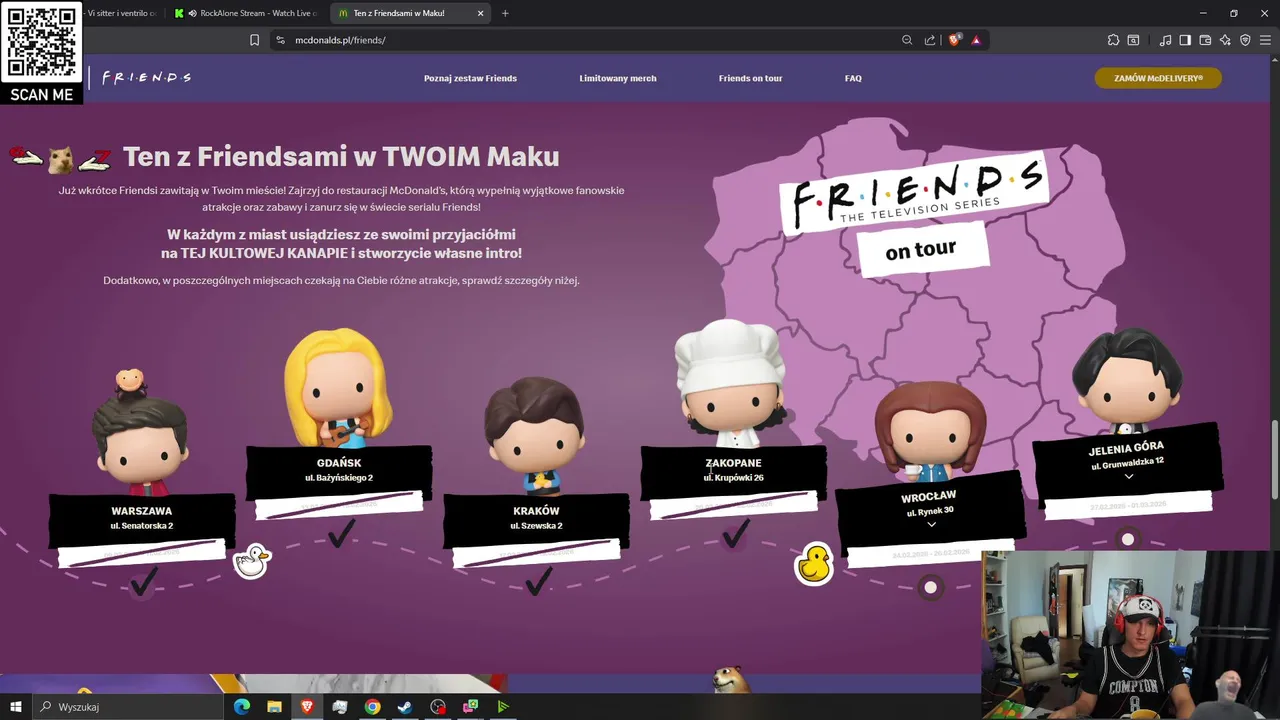Click the Ten z Friendsami w TWOIM Maku heading

341,156
